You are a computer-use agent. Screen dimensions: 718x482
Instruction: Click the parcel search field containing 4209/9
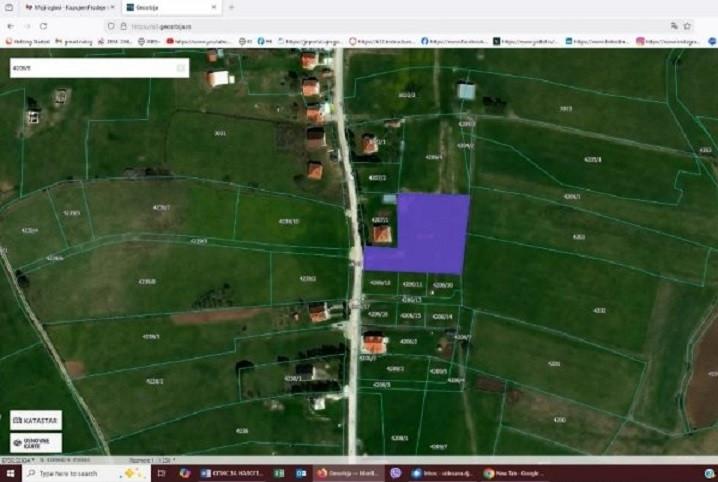click(90, 68)
